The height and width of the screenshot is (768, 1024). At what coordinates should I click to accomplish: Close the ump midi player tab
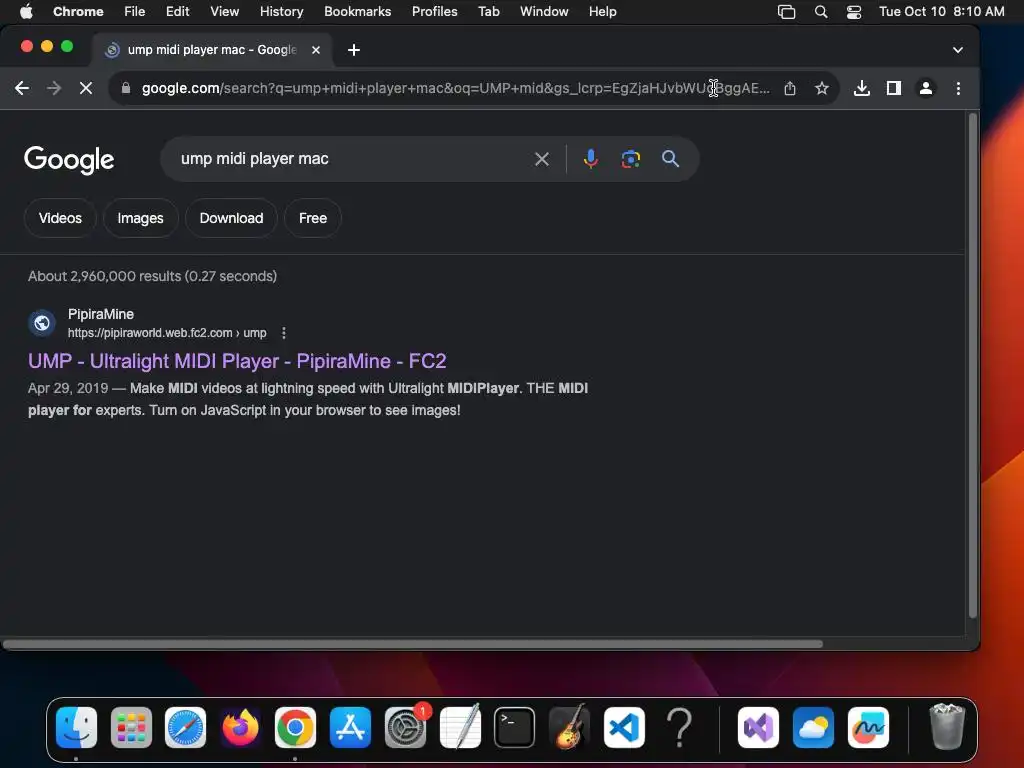coord(315,50)
